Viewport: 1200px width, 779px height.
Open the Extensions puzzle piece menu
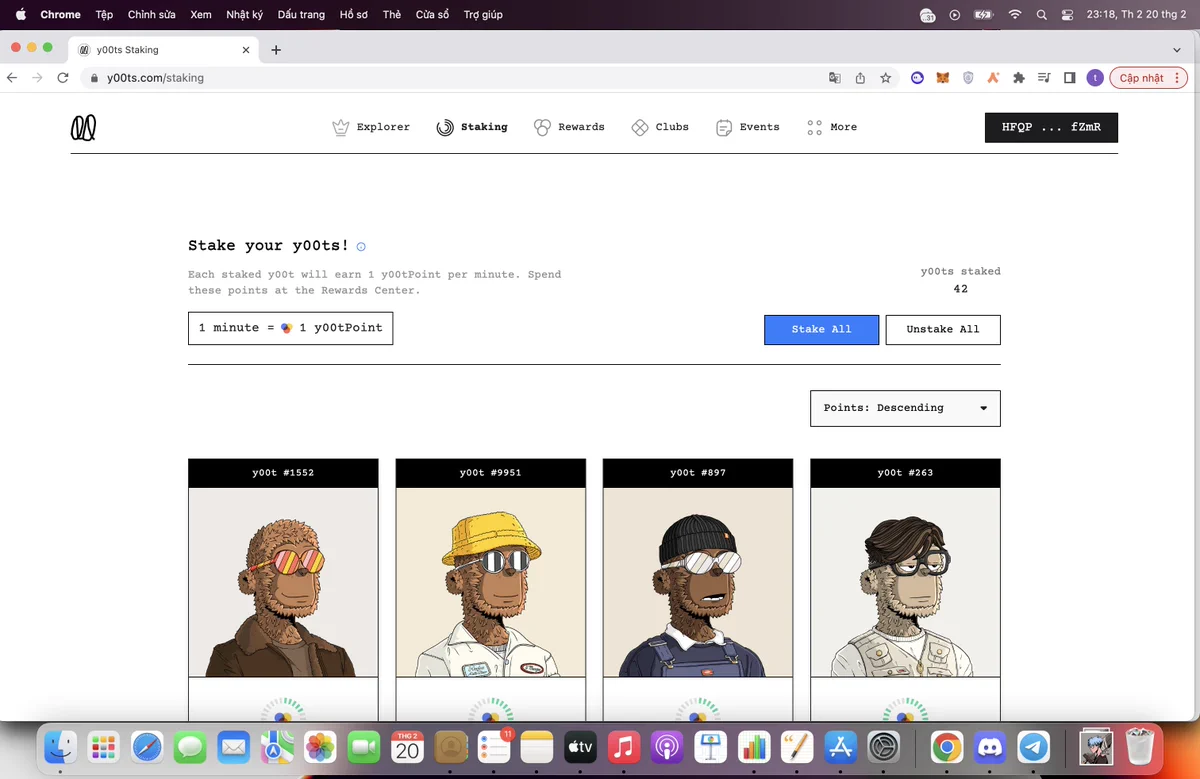[1019, 78]
